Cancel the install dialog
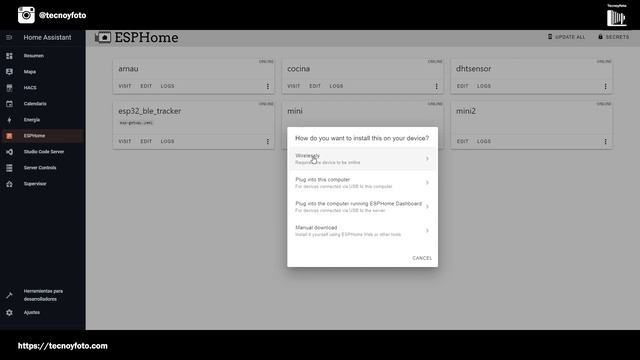This screenshot has height=360, width=640. pos(422,258)
